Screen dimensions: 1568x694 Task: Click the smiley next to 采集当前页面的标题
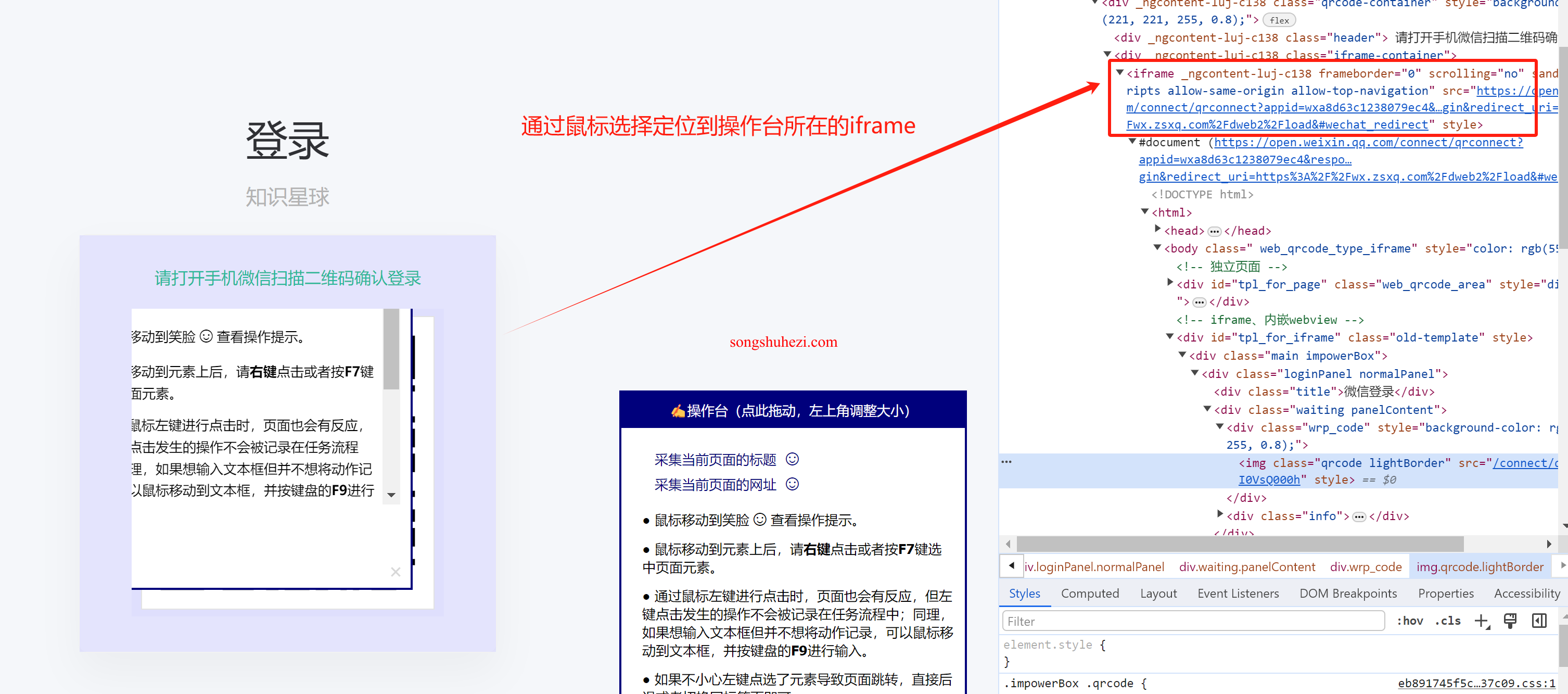point(792,459)
